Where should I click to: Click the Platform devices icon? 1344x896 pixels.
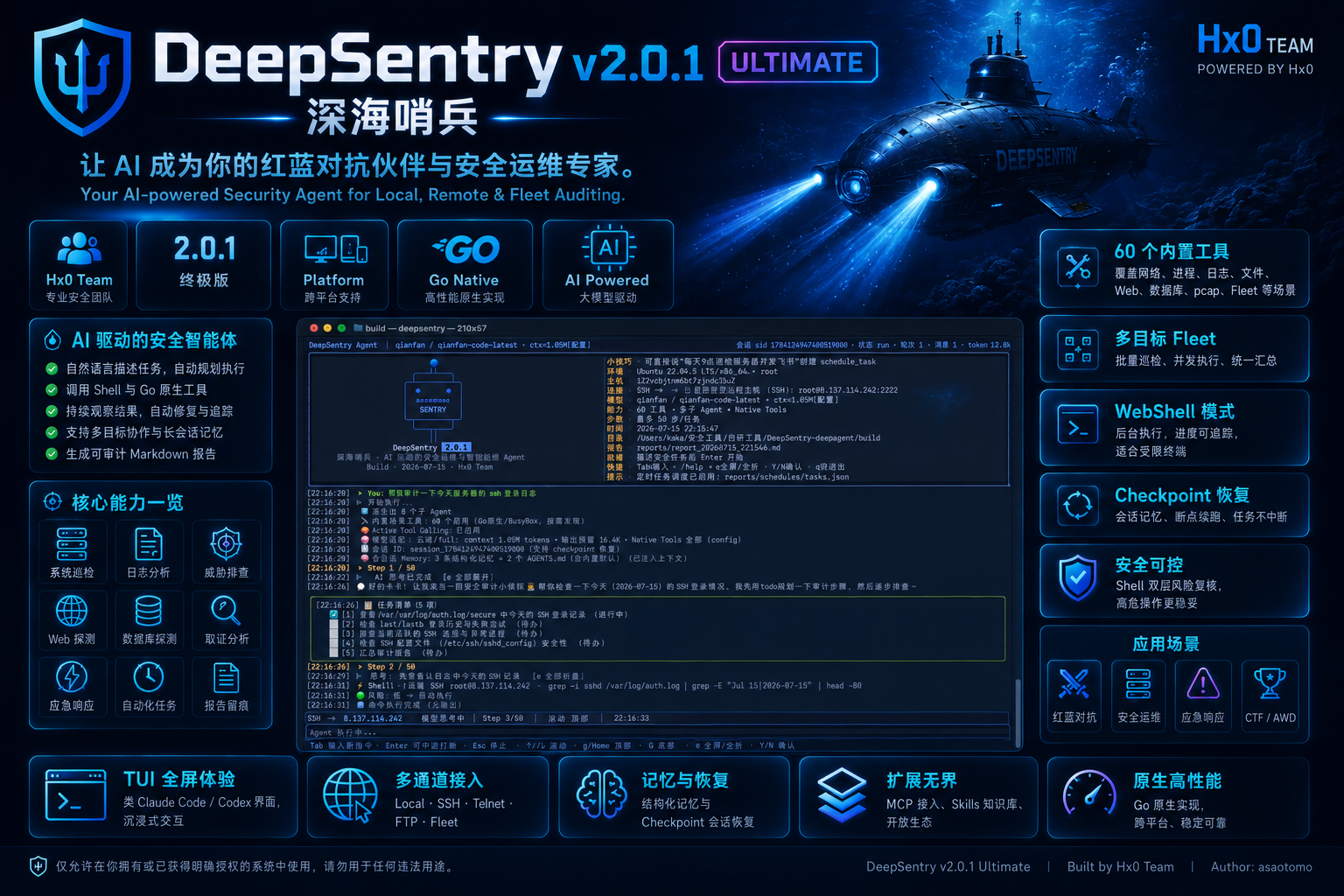(335, 249)
